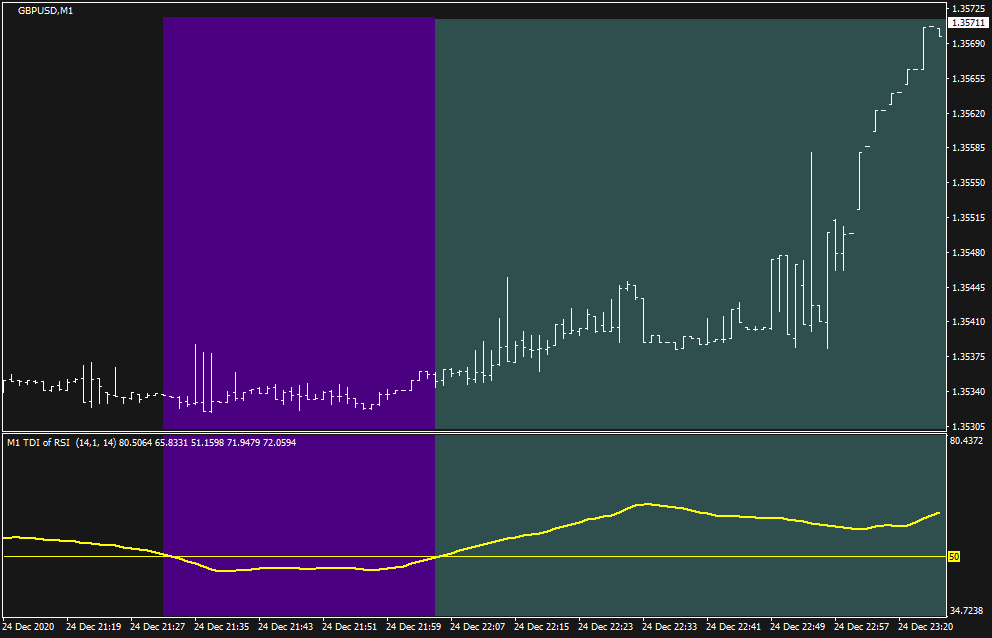Click the 1.35690 price axis label
992x638 pixels.
click(969, 44)
